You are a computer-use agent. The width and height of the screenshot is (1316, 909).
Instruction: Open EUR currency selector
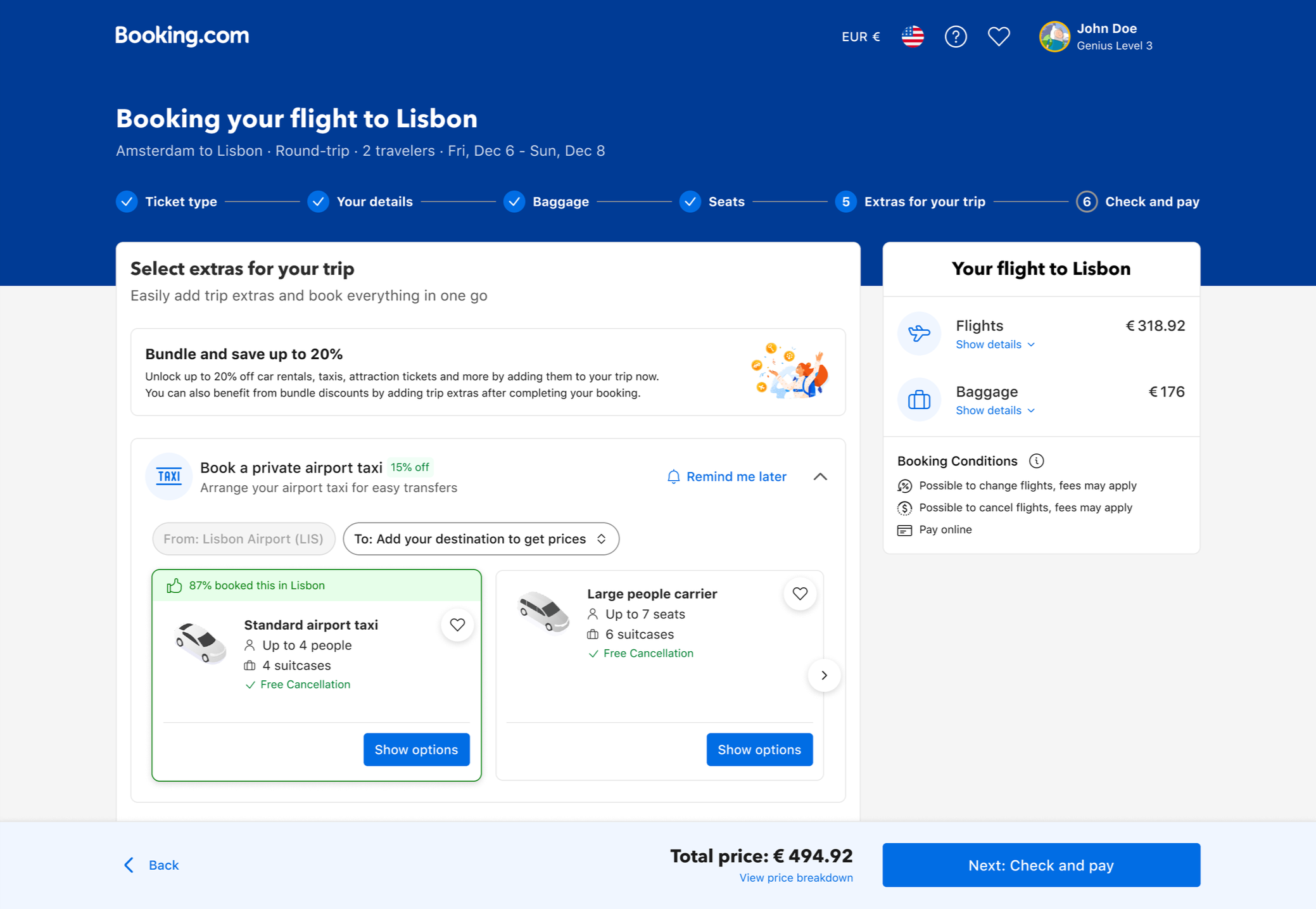point(860,37)
